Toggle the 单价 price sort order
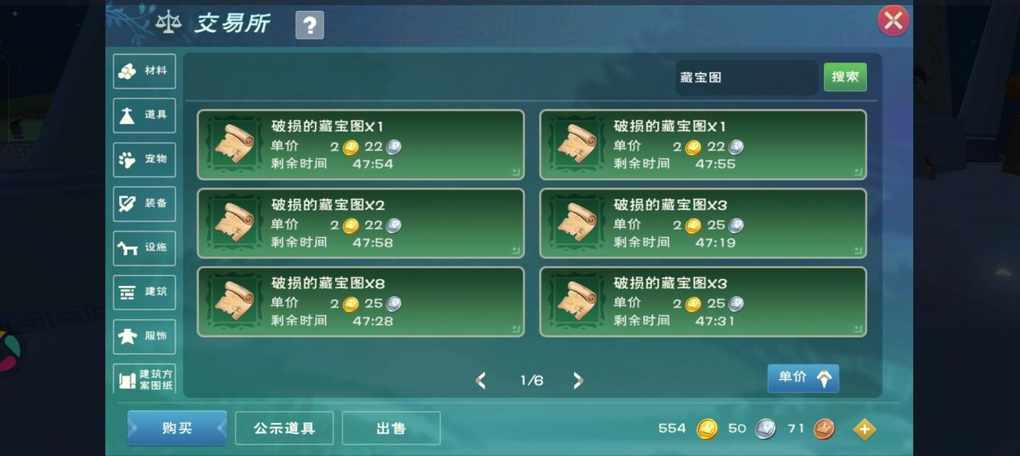The width and height of the screenshot is (1020, 456). pyautogui.click(x=803, y=378)
